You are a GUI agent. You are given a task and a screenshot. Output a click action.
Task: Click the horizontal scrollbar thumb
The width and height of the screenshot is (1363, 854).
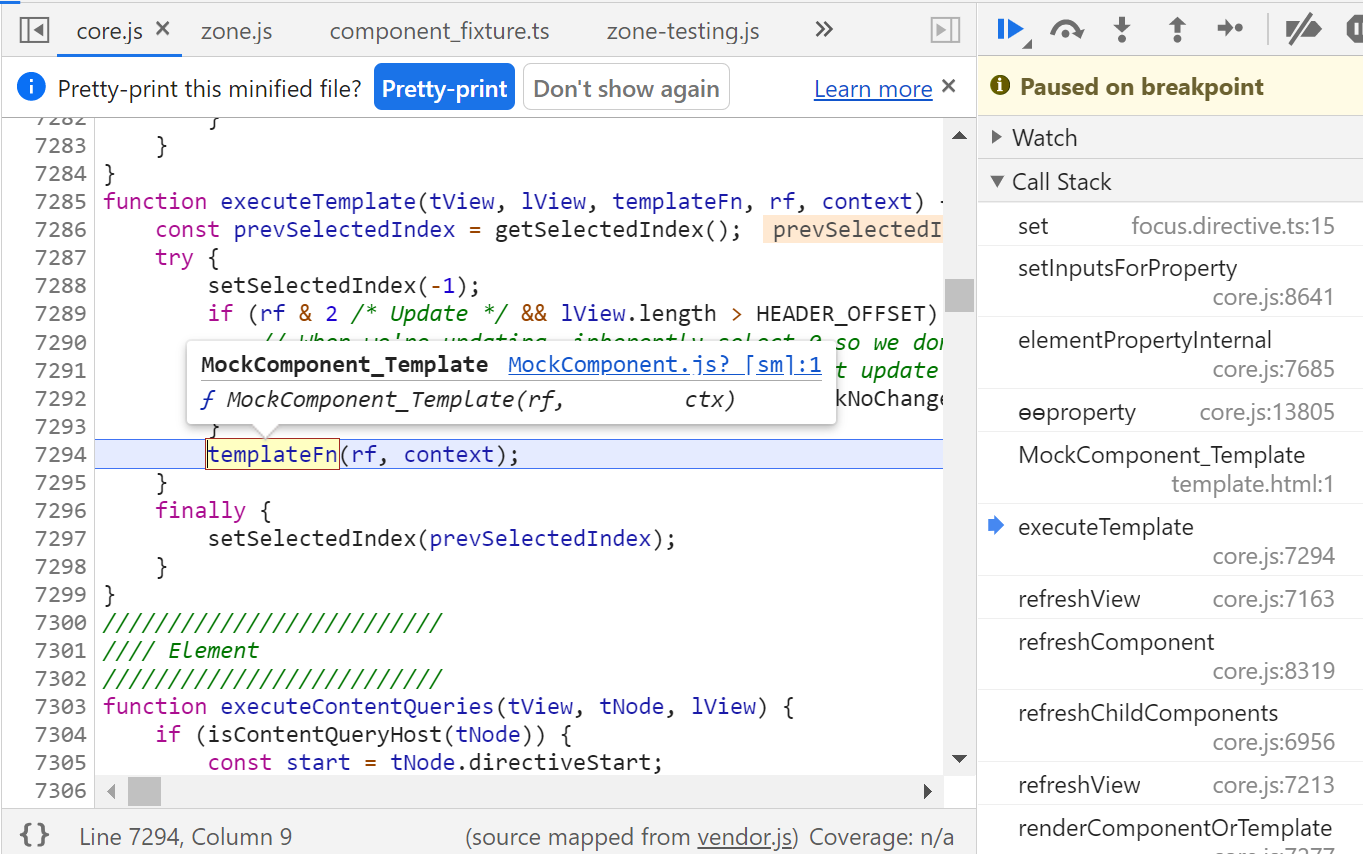[x=144, y=791]
